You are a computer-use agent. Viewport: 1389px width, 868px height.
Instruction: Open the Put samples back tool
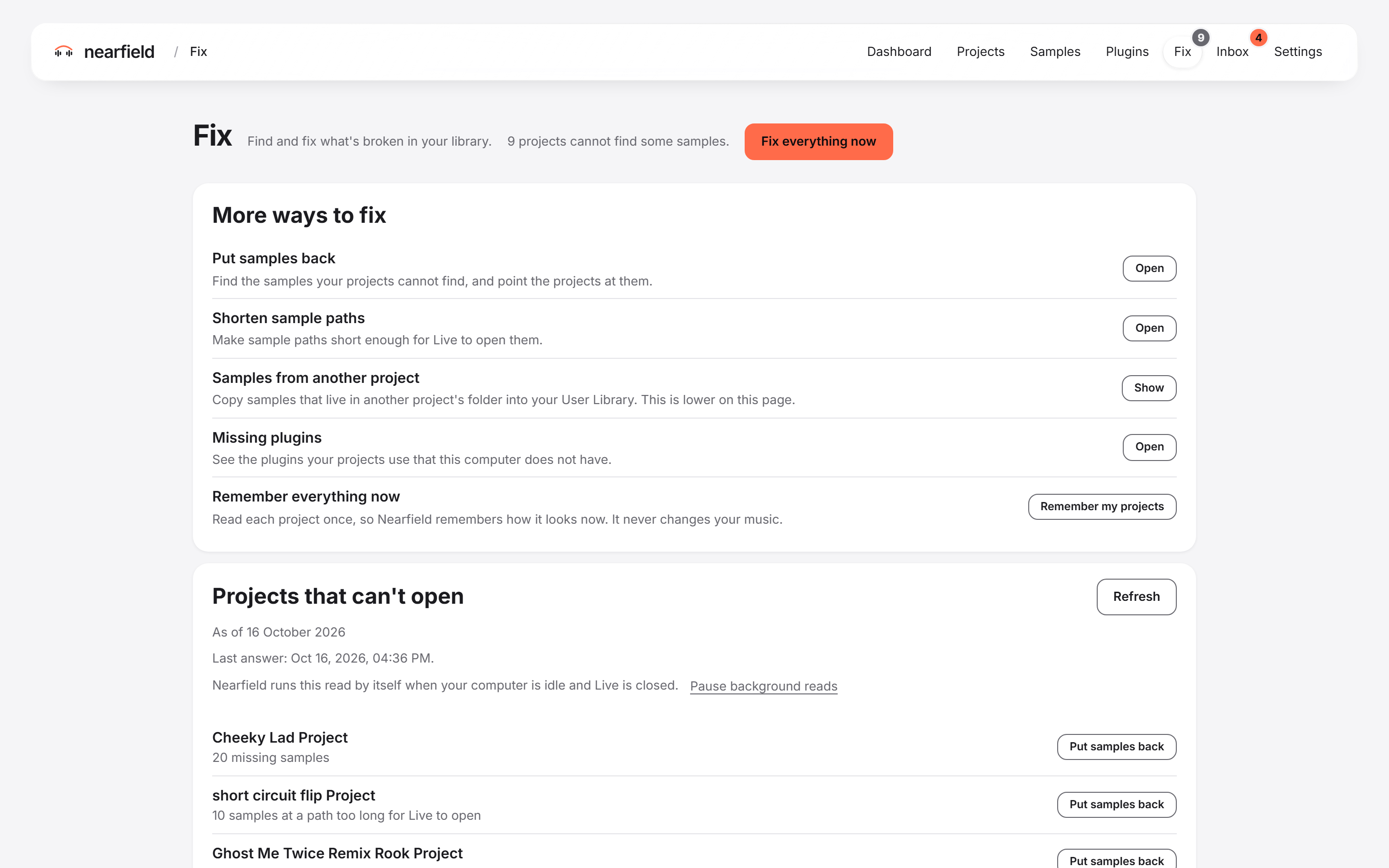pyautogui.click(x=1149, y=269)
